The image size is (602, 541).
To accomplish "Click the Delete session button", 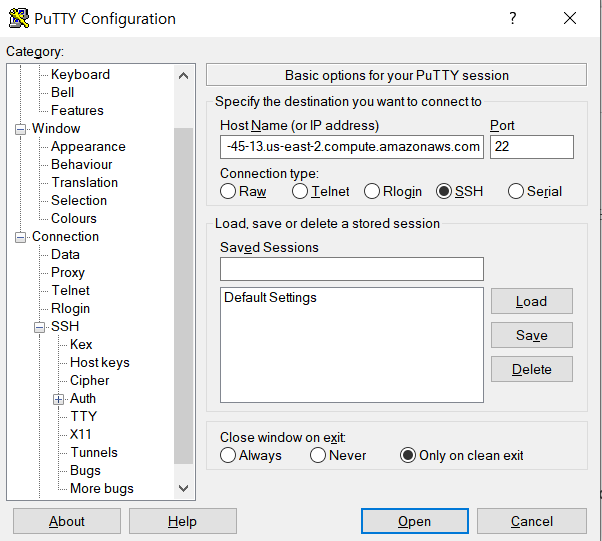I will pos(532,369).
